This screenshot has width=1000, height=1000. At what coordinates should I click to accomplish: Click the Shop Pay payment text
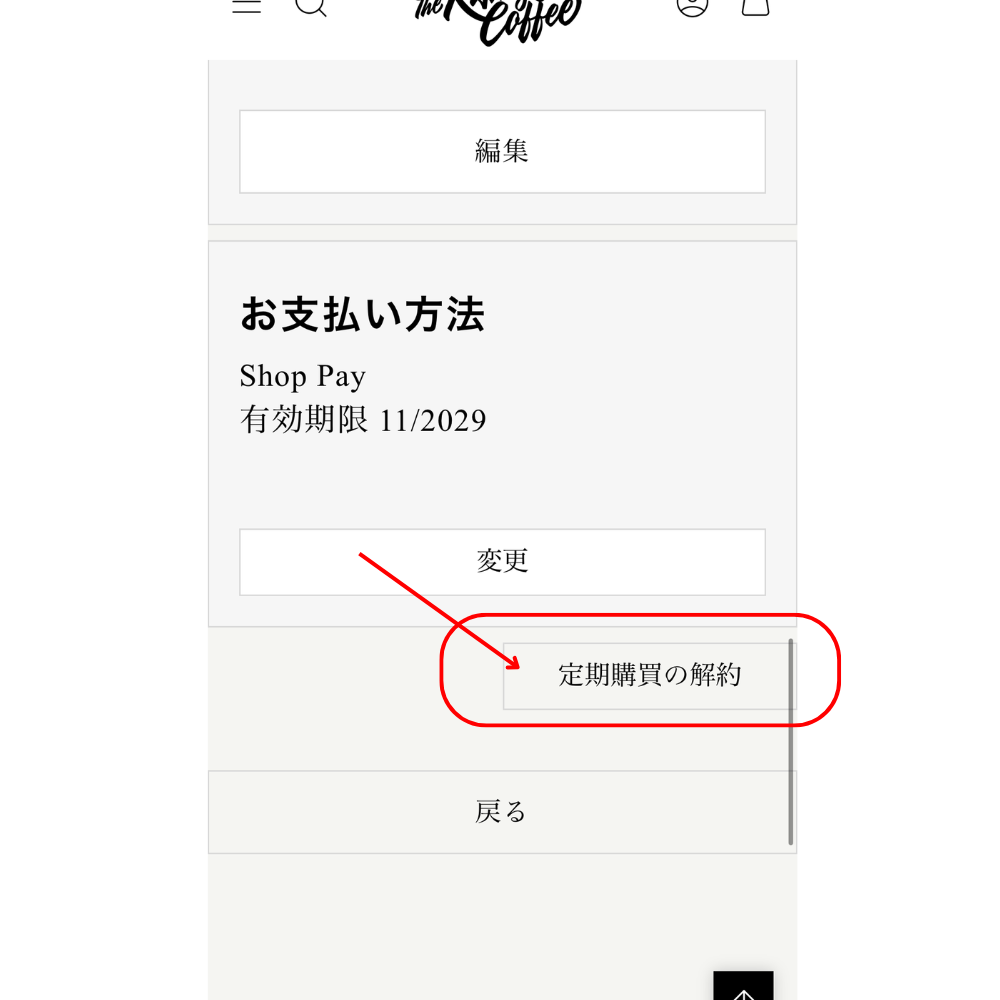303,376
